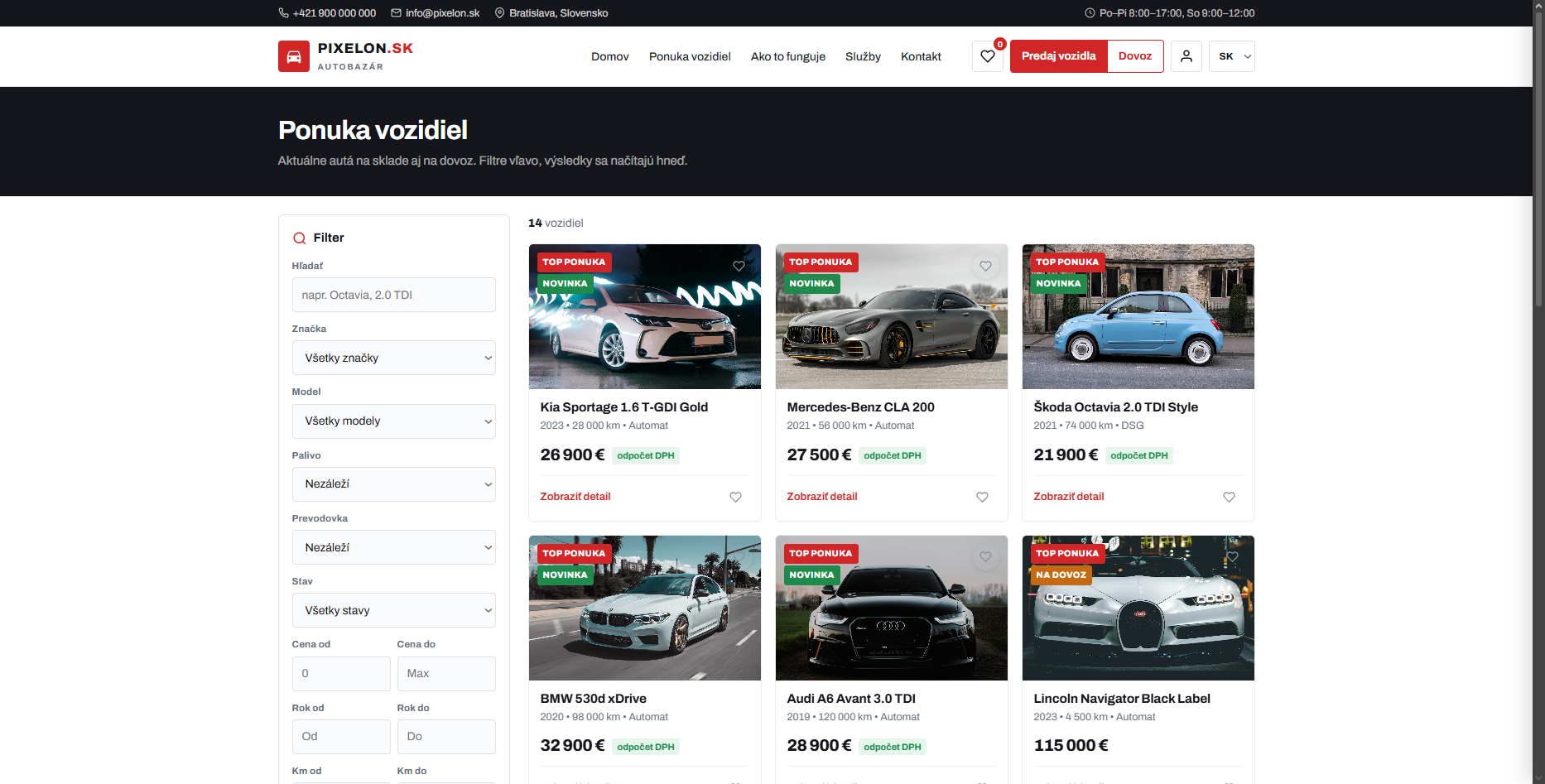
Task: Focus the Cena od field
Action: (341, 674)
